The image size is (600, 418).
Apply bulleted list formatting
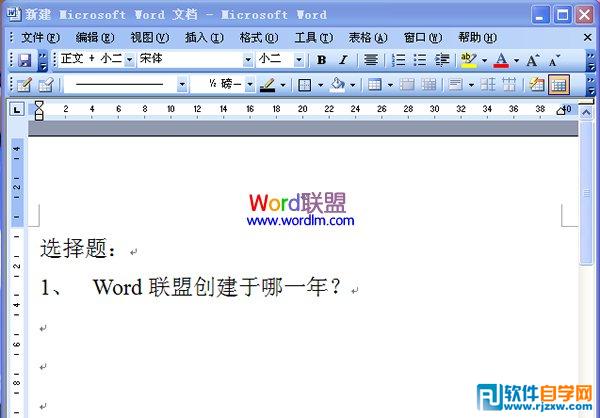(420, 60)
